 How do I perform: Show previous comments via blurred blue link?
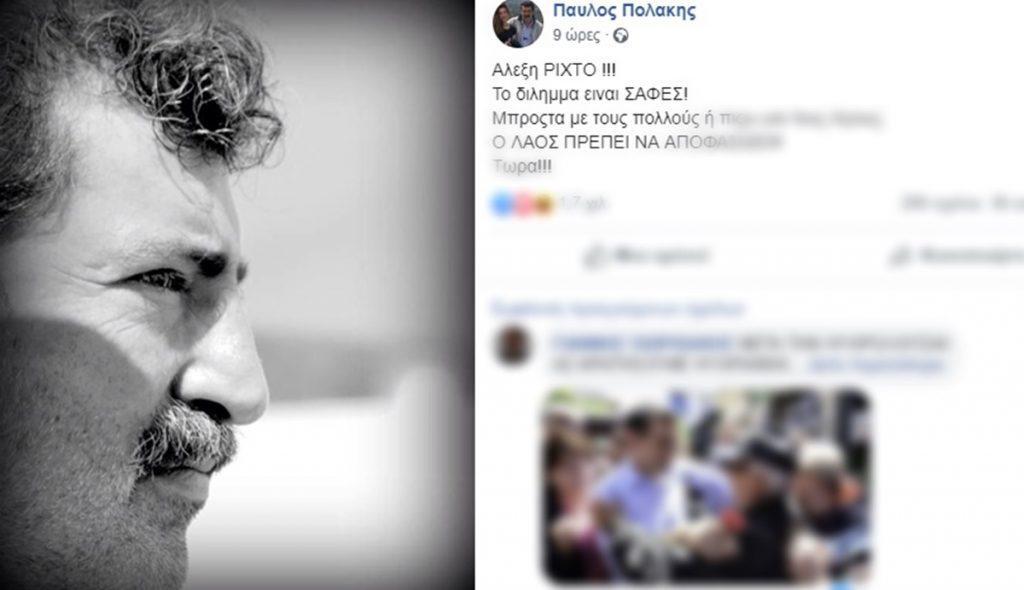(x=618, y=308)
